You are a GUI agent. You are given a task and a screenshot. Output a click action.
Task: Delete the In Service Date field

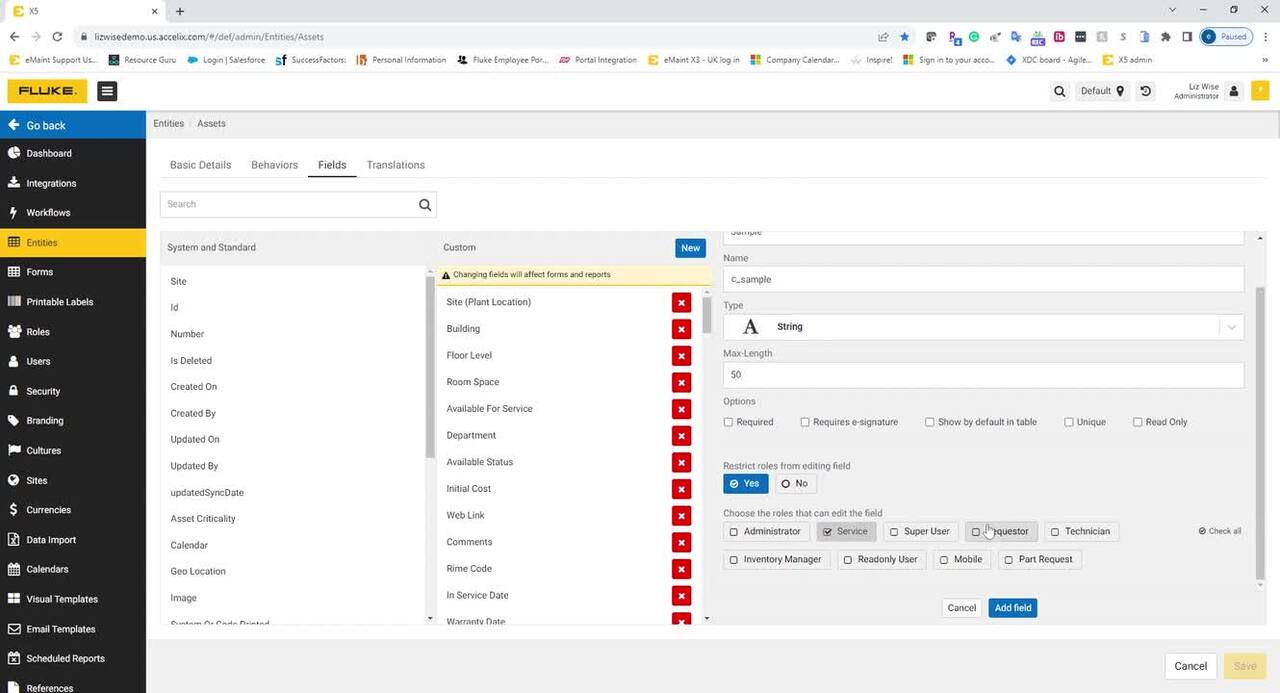[681, 596]
